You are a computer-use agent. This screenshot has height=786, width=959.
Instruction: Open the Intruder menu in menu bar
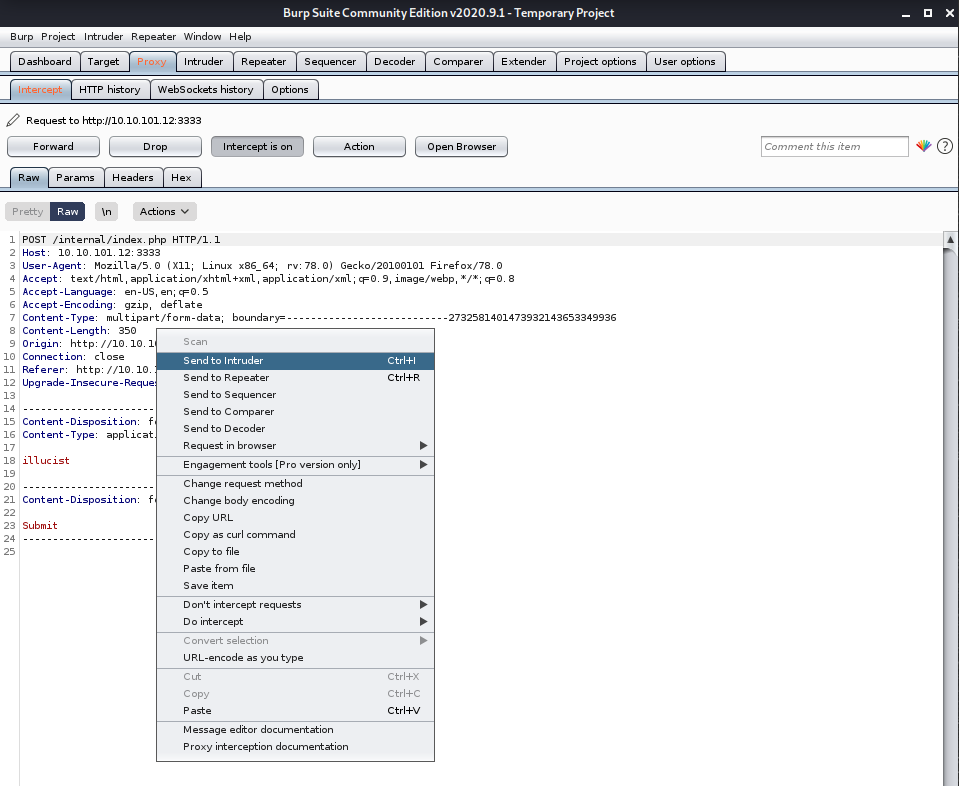(103, 37)
